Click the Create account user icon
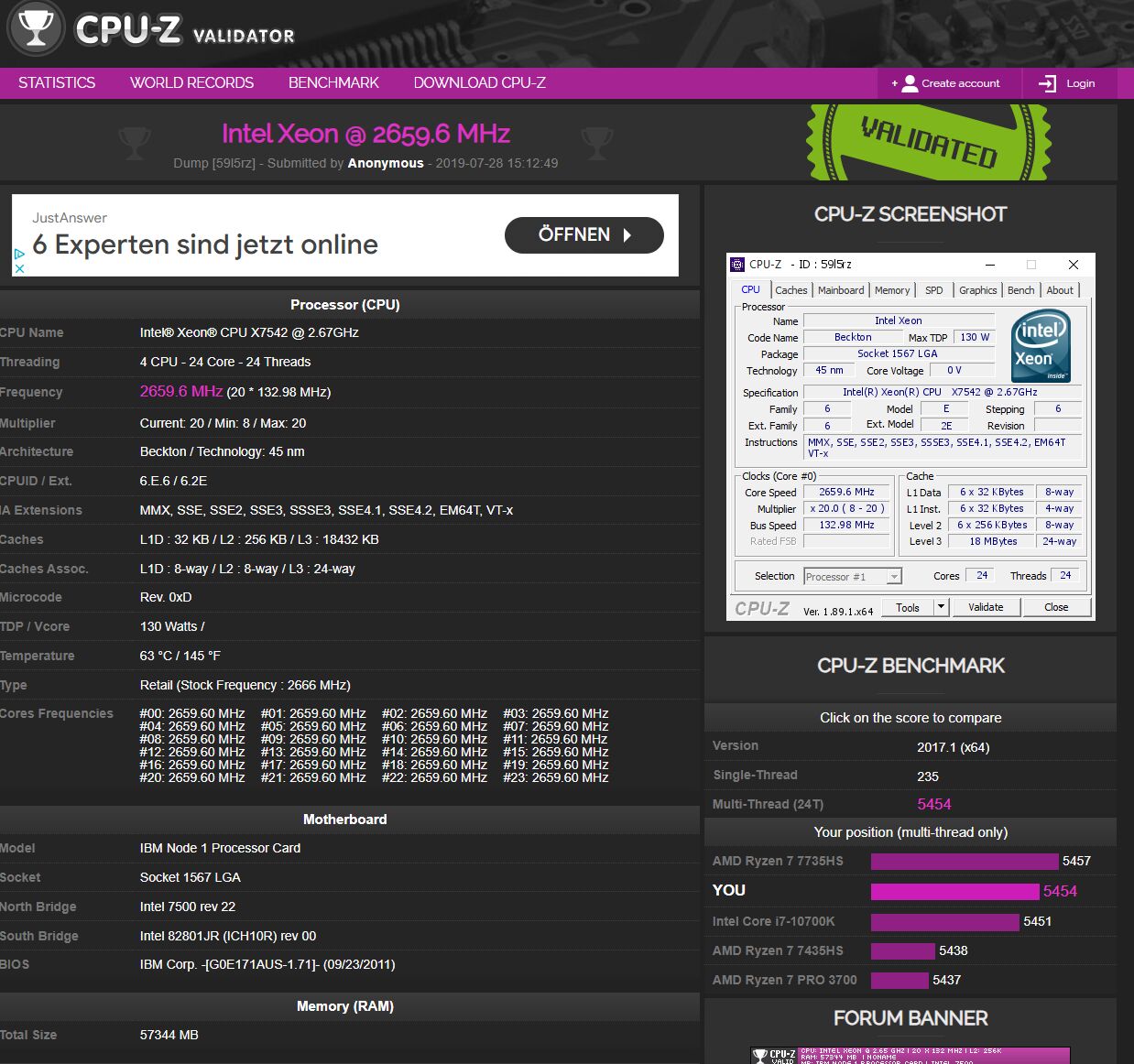Viewport: 1134px width, 1064px height. (910, 83)
